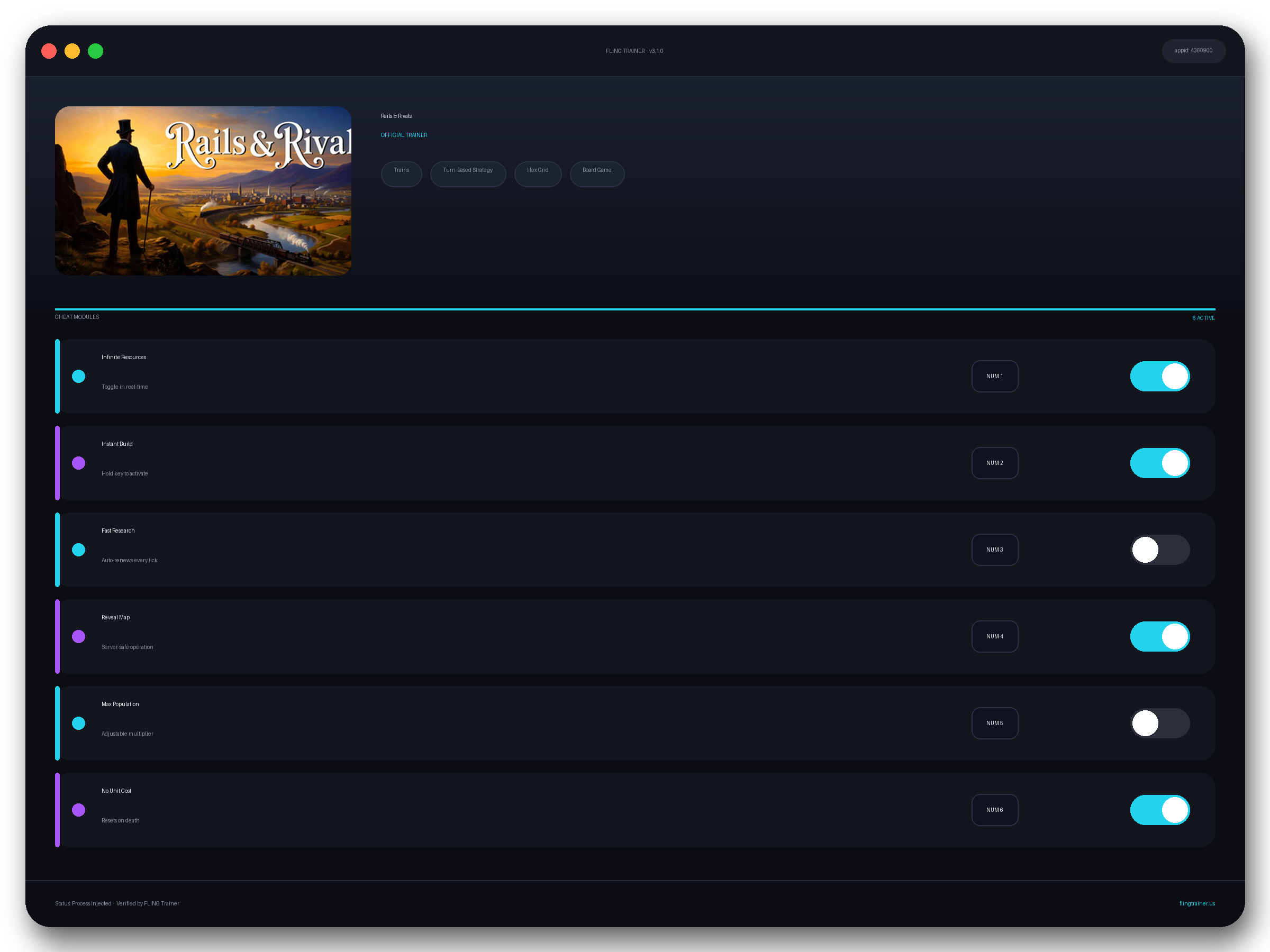Click the Instant Build title

tap(117, 444)
